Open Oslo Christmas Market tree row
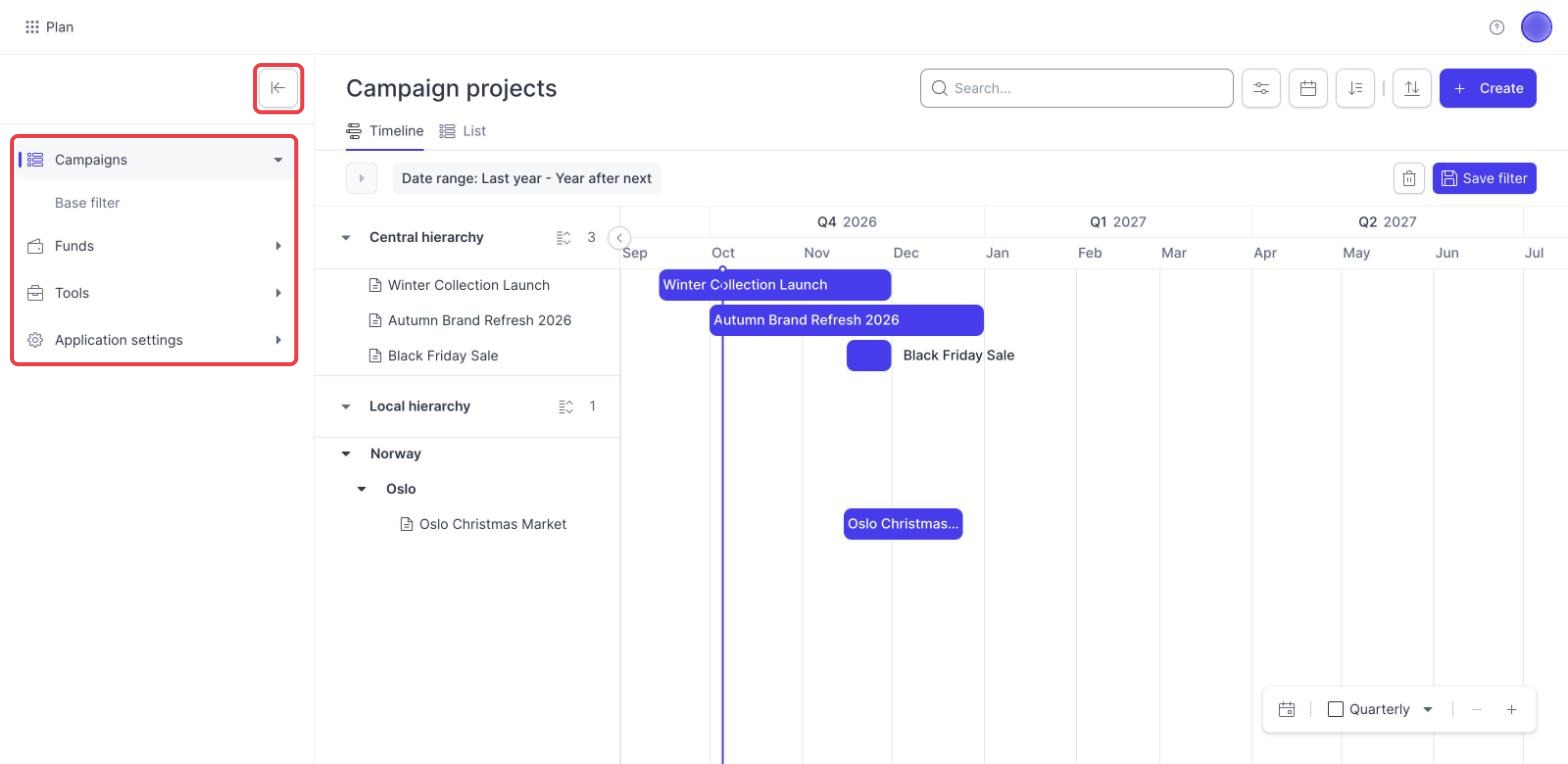 point(484,524)
